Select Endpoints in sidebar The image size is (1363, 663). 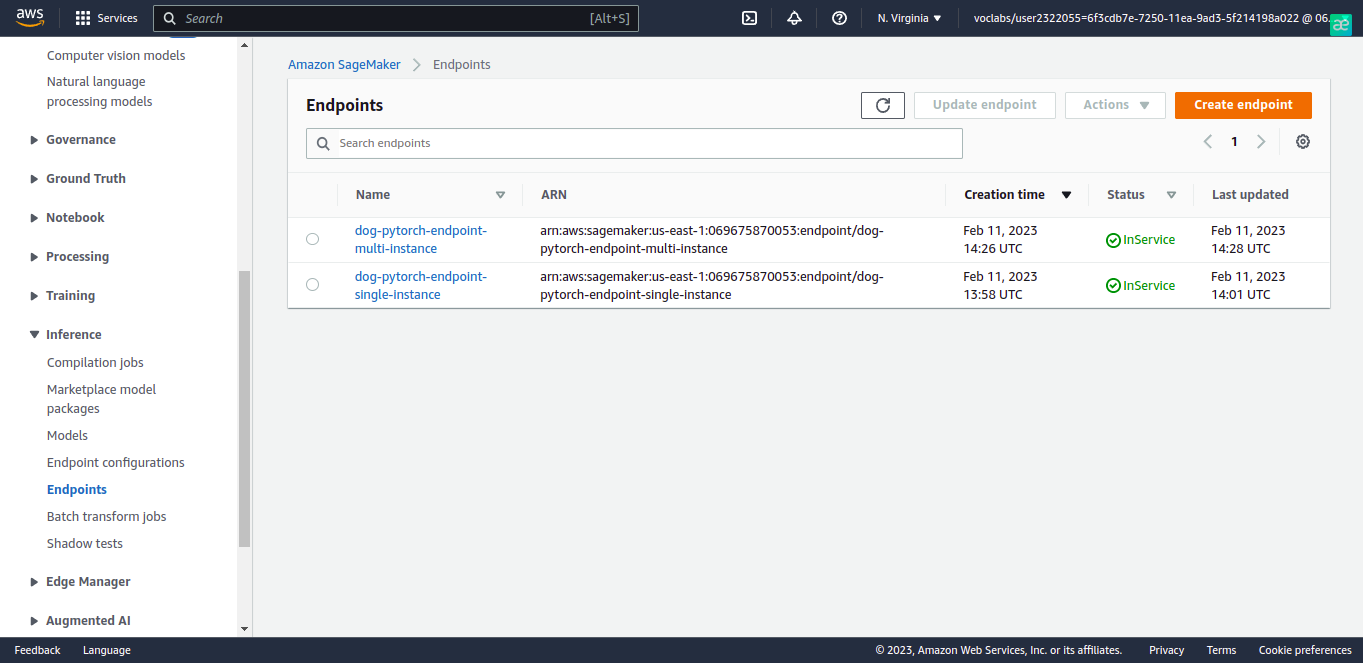click(x=77, y=490)
